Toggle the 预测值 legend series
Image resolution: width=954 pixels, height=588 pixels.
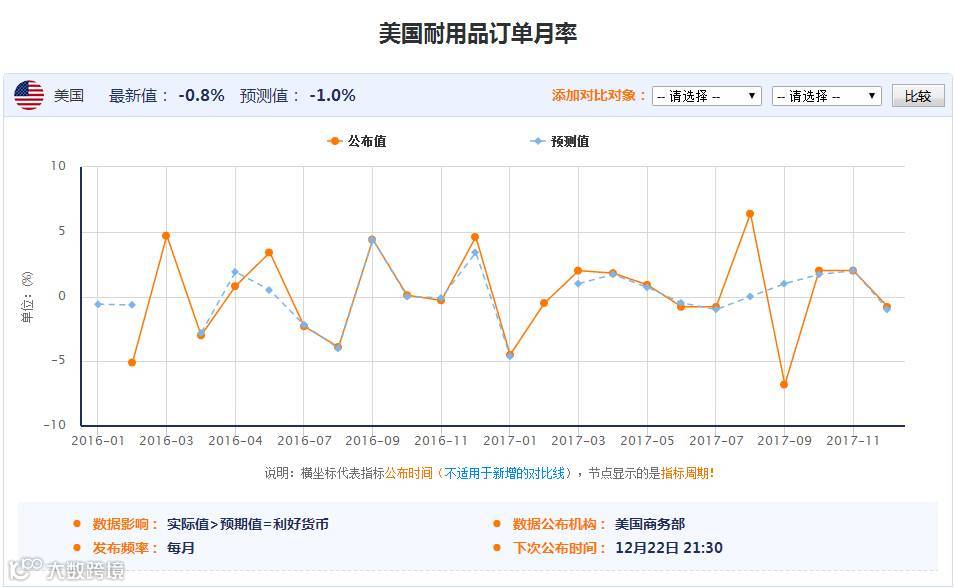coord(560,141)
